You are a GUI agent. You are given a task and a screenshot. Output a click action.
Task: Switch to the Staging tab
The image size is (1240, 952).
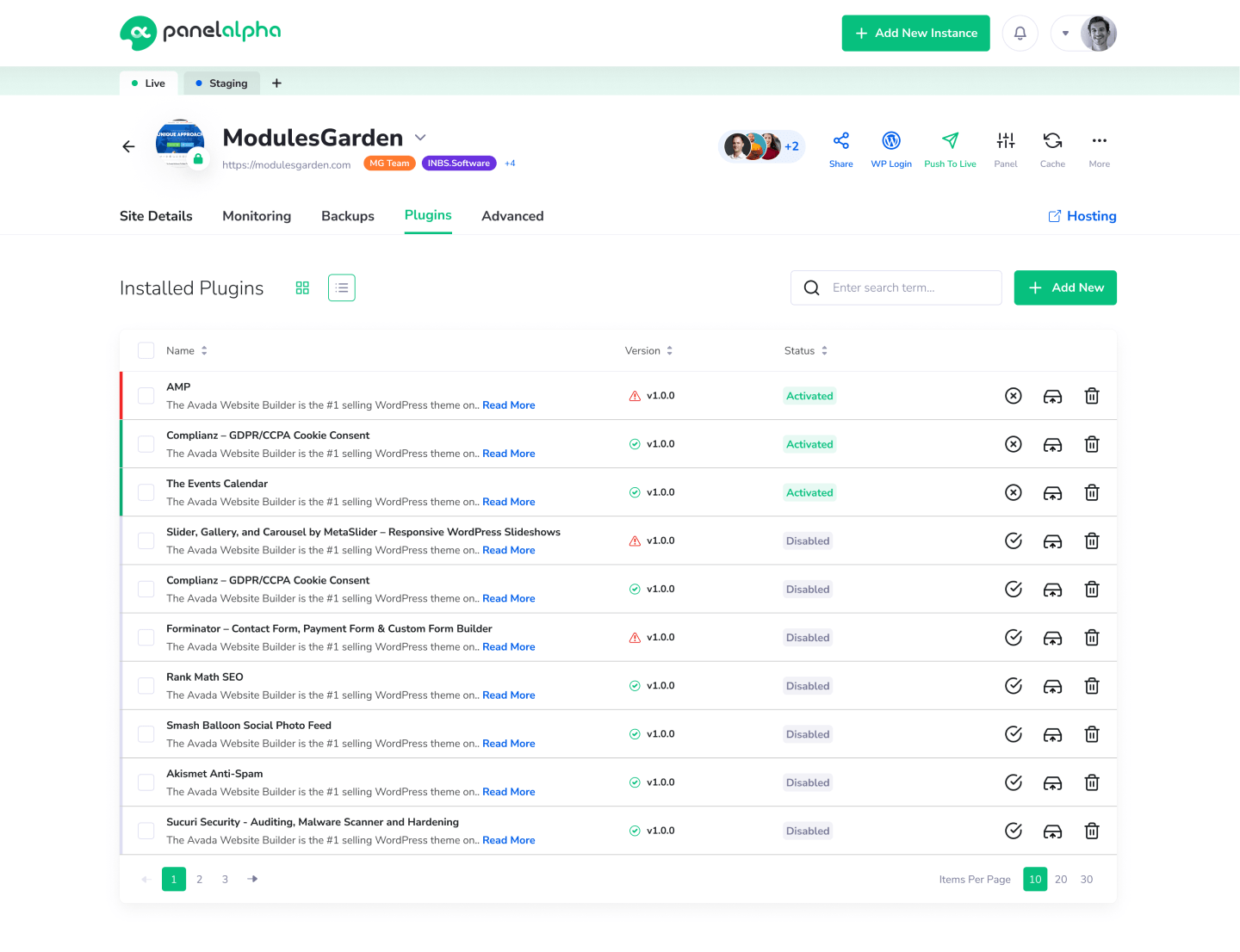[221, 83]
